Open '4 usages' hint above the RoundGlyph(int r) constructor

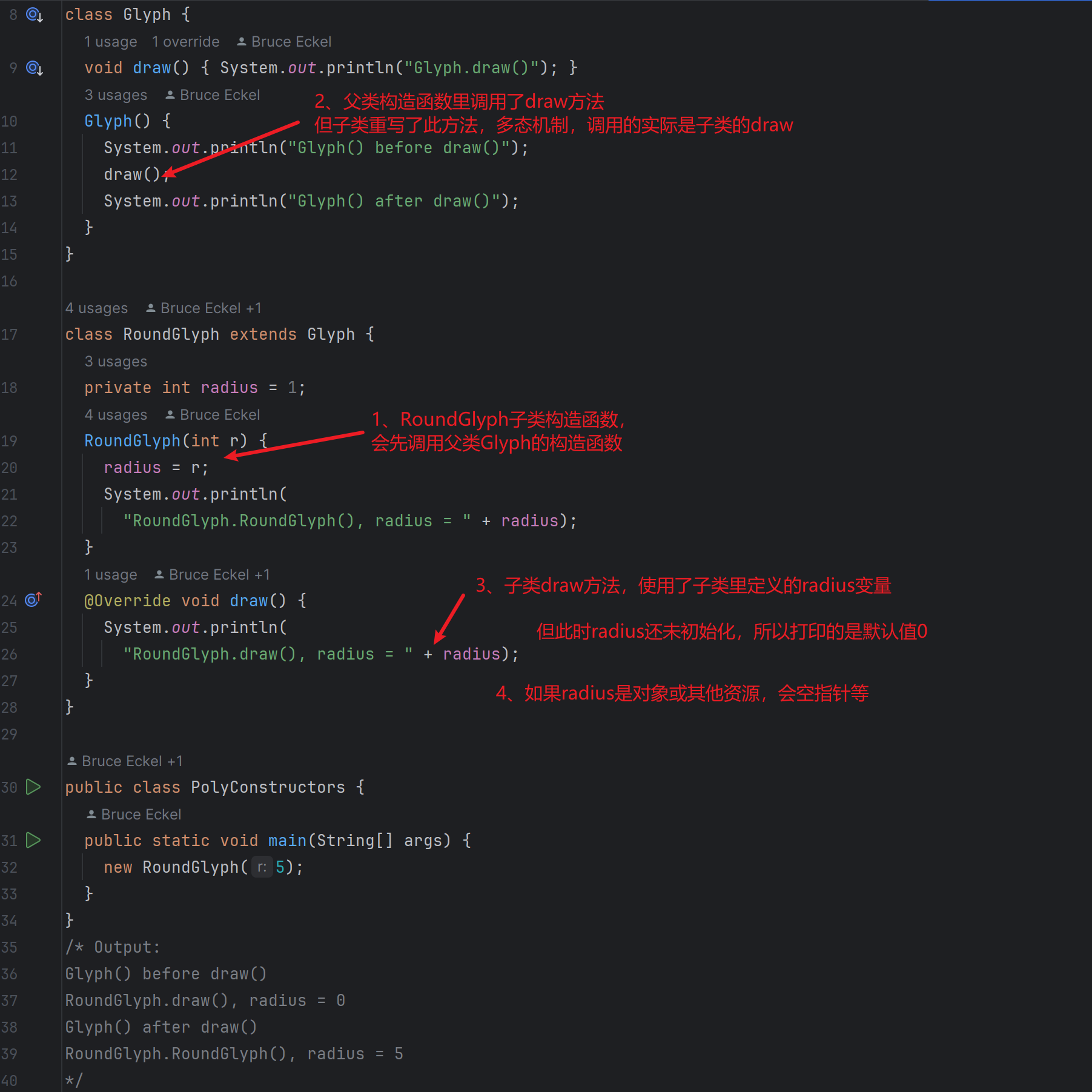coord(116,415)
